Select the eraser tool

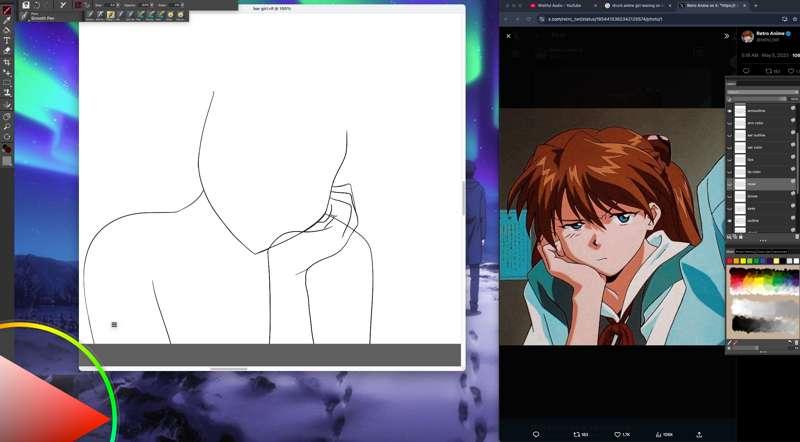(x=7, y=51)
